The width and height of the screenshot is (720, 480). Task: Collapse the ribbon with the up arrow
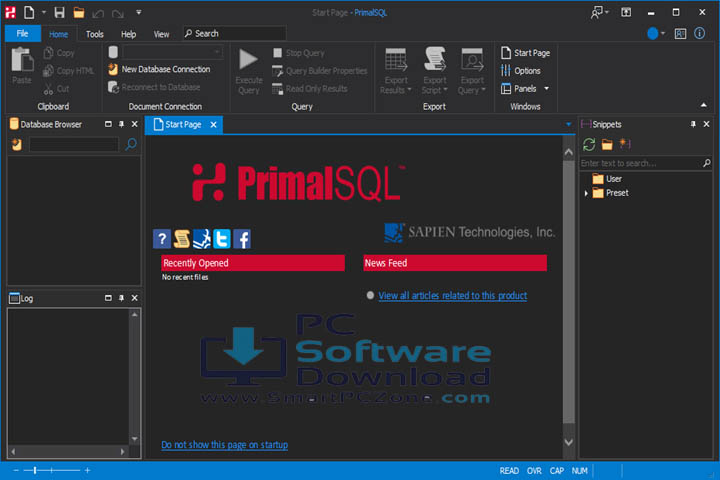[703, 105]
